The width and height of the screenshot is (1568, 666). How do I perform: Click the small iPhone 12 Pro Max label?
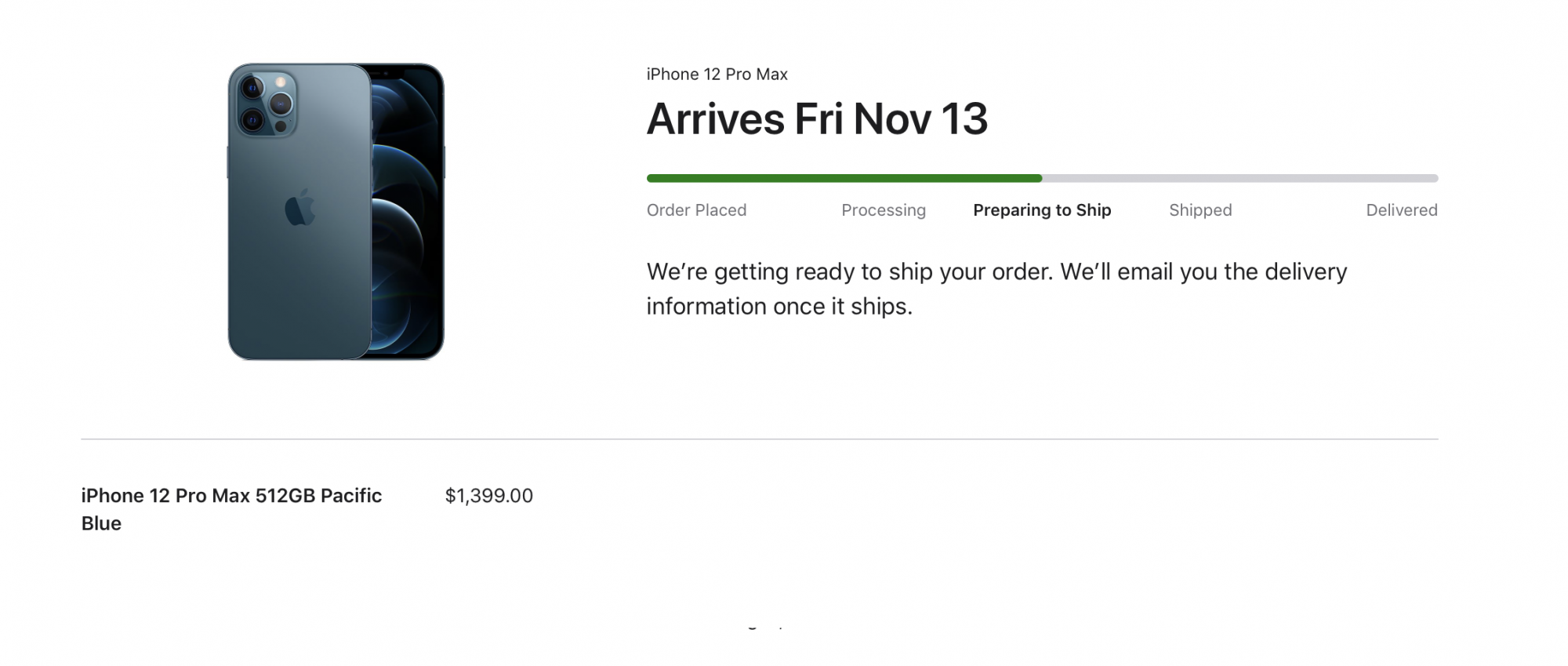coord(717,75)
